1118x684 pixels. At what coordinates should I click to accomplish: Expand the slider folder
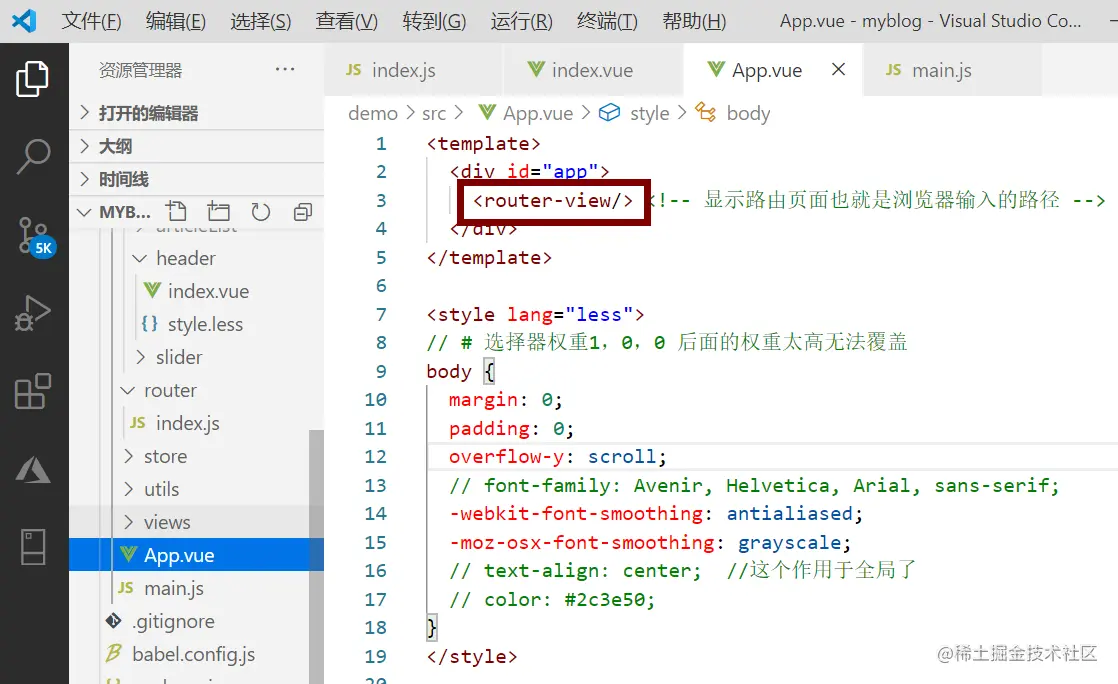(x=196, y=357)
